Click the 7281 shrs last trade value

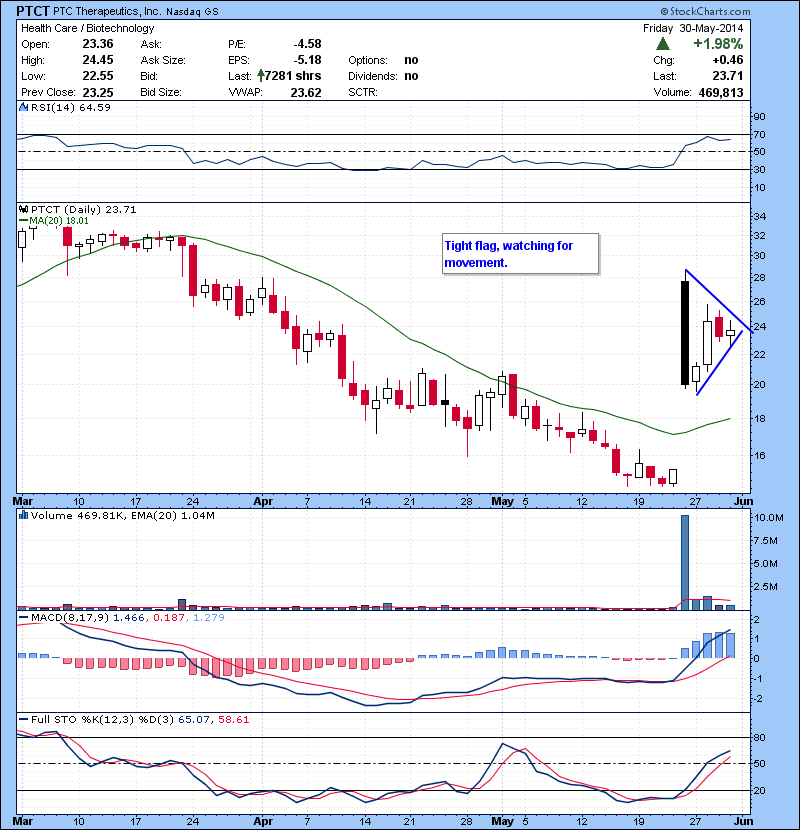(293, 76)
